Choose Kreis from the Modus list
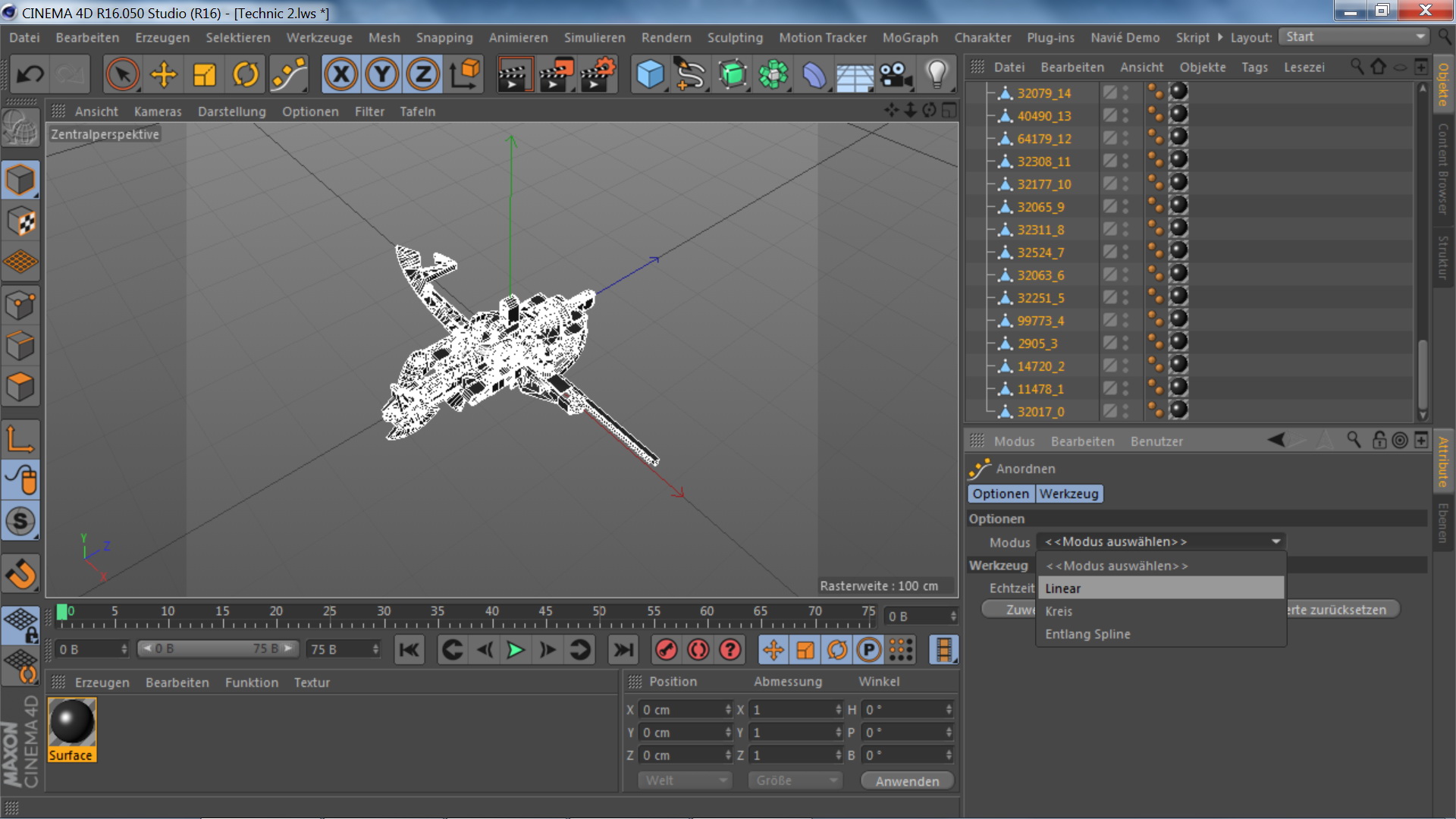This screenshot has height=819, width=1456. pos(1160,611)
